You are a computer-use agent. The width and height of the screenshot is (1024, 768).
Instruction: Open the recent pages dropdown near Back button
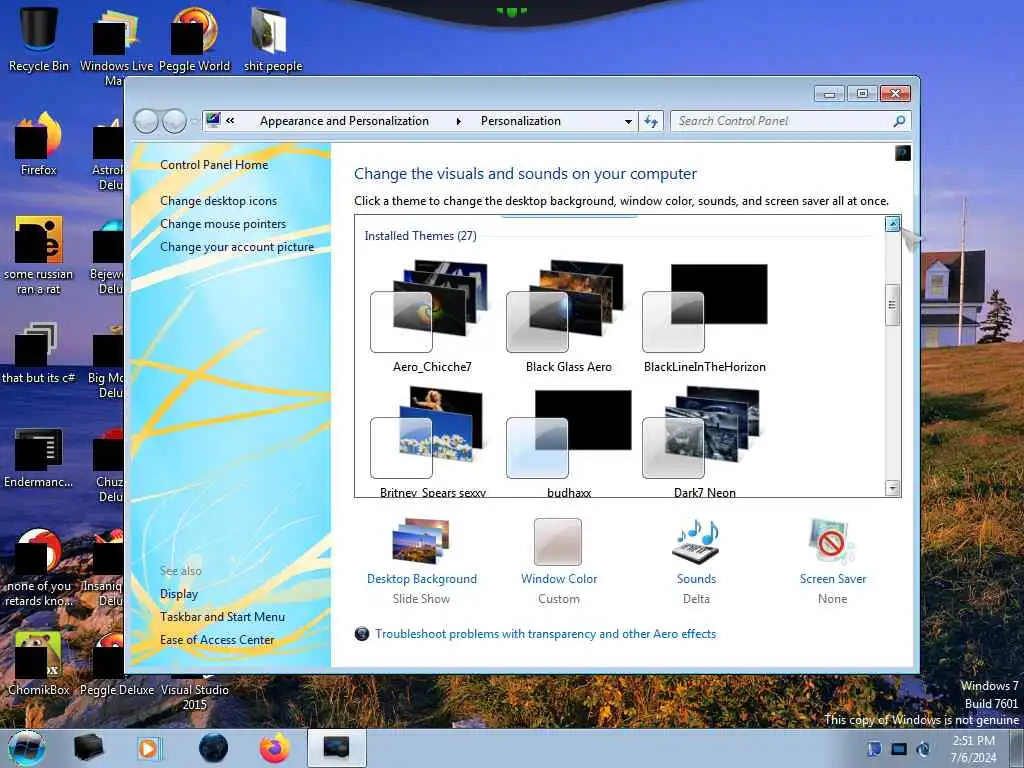(x=193, y=121)
